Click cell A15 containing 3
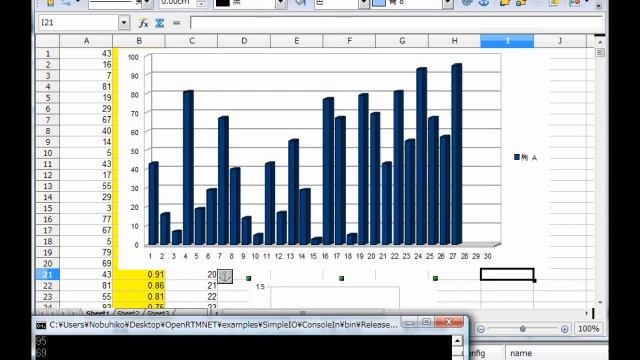640x360 pixels. click(86, 208)
